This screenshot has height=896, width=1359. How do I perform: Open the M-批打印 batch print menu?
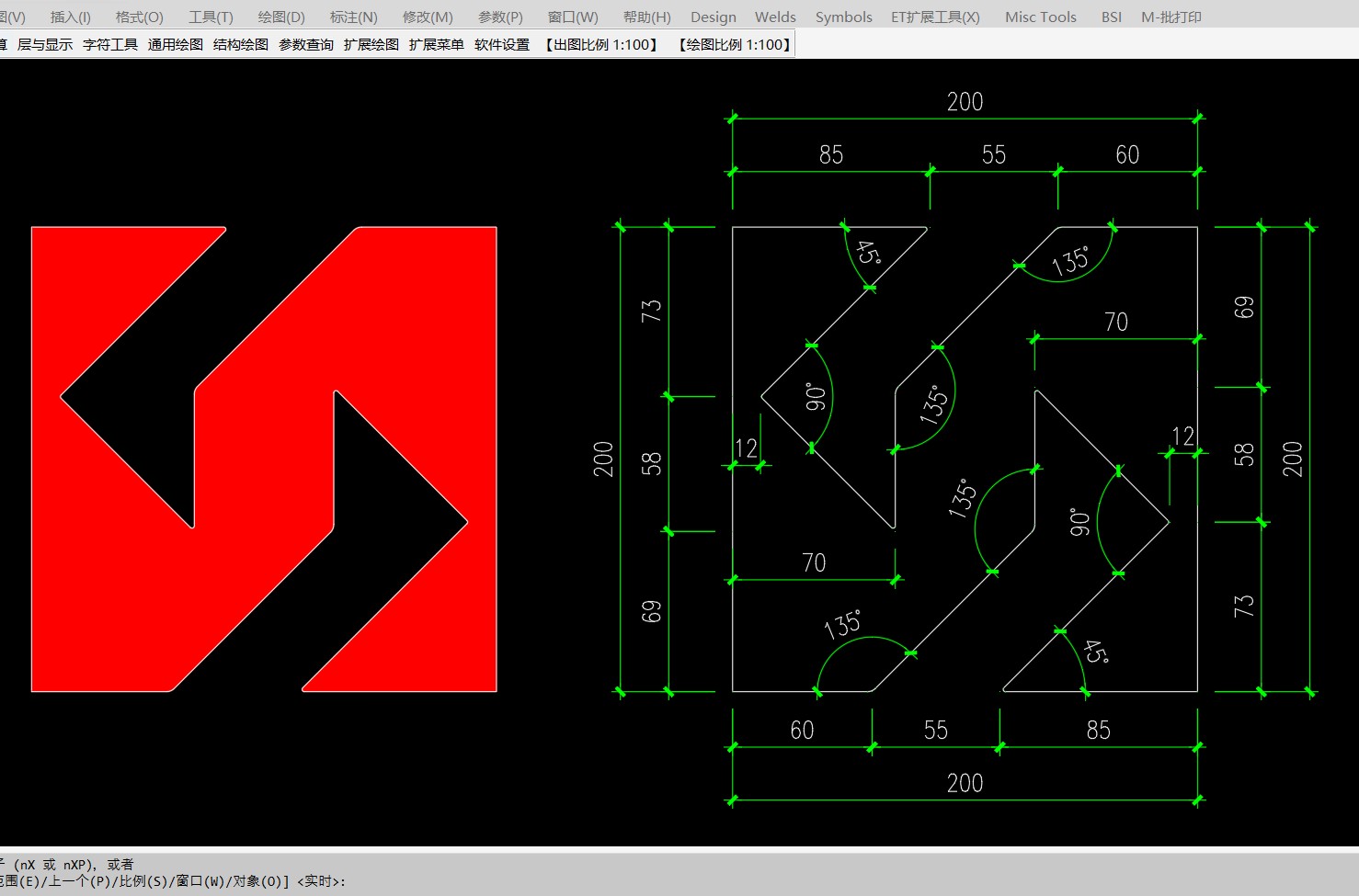coord(1171,17)
